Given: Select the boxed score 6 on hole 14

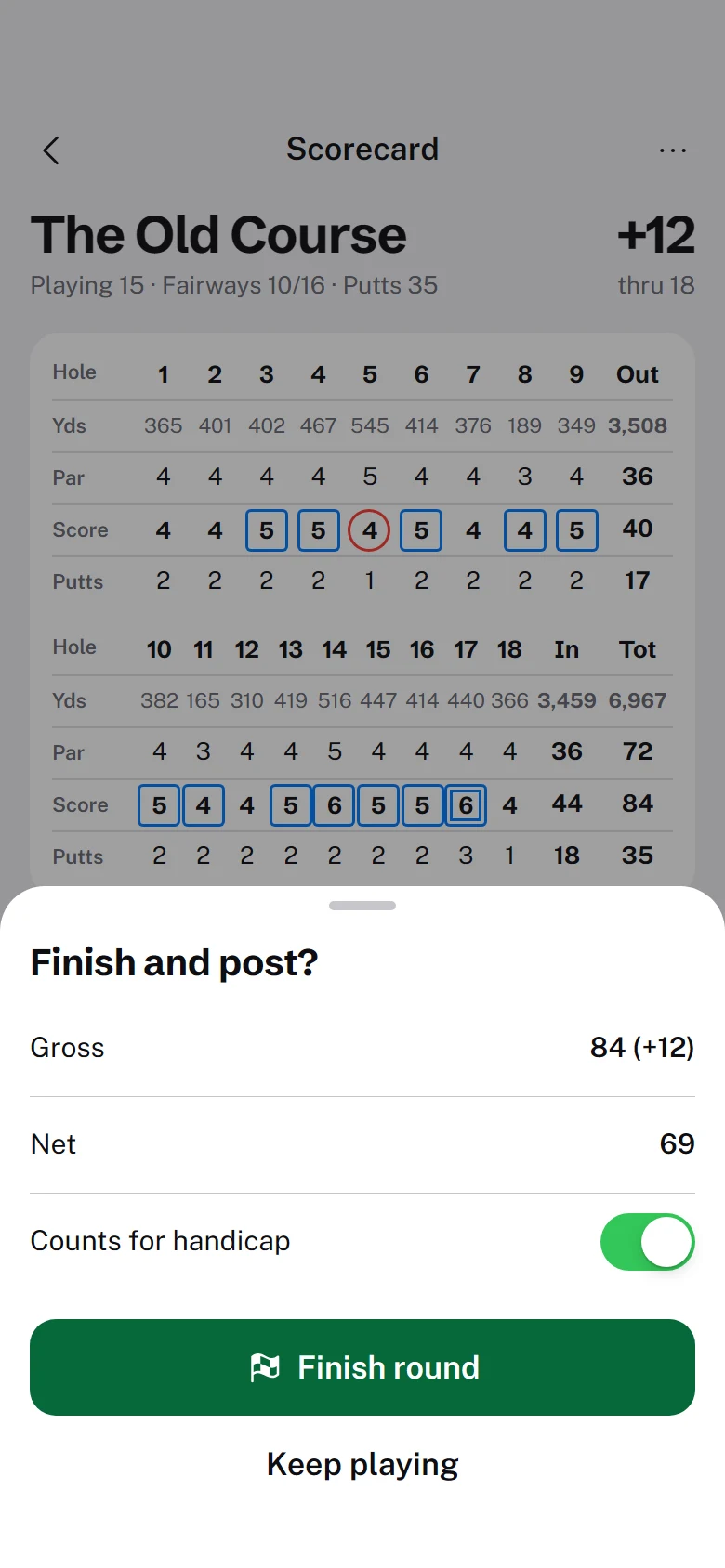Looking at the screenshot, I should pos(335,805).
